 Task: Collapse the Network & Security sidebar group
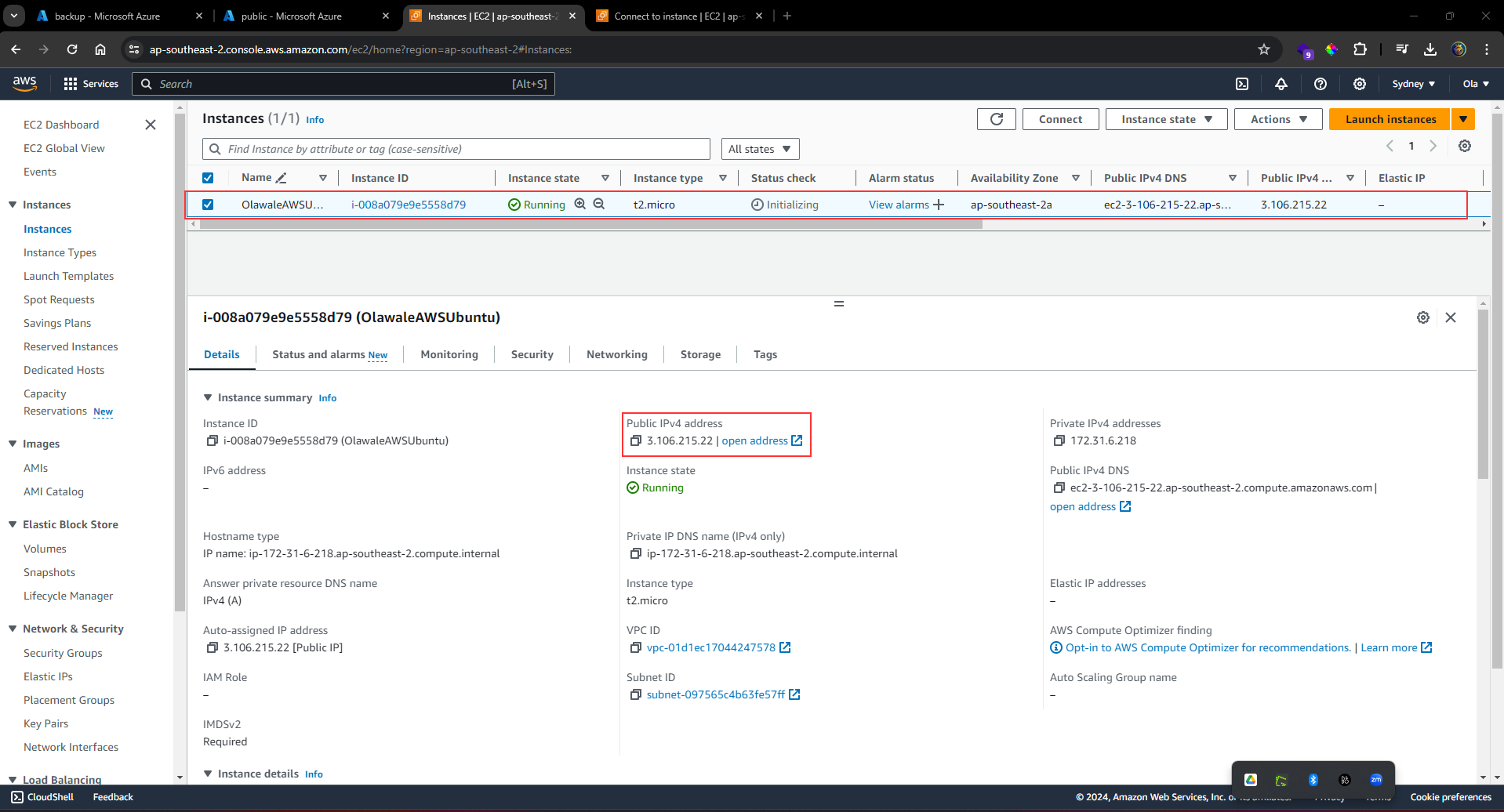pos(13,629)
